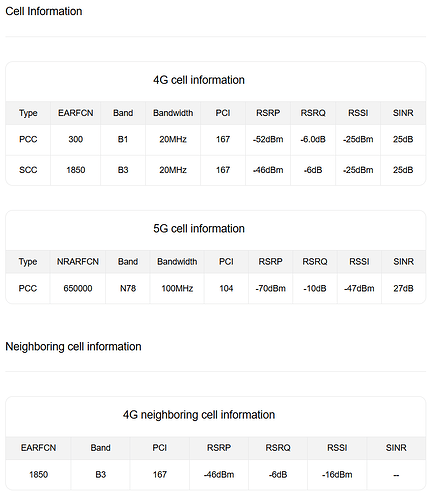The image size is (432, 500).
Task: Click the -6.0dB RSRQ value
Action: (x=313, y=139)
